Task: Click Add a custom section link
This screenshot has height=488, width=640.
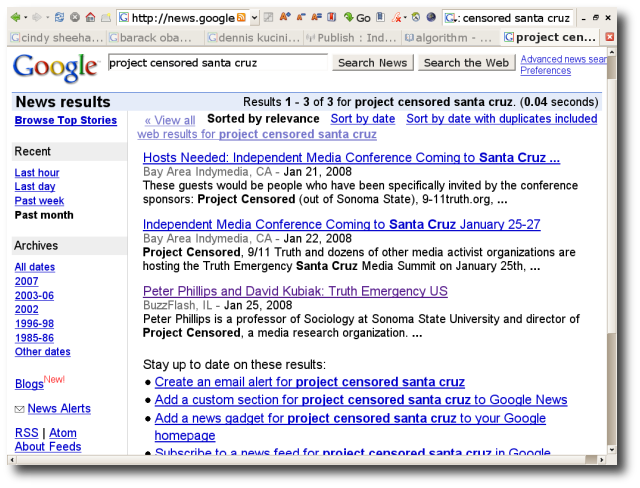Action: [x=361, y=400]
